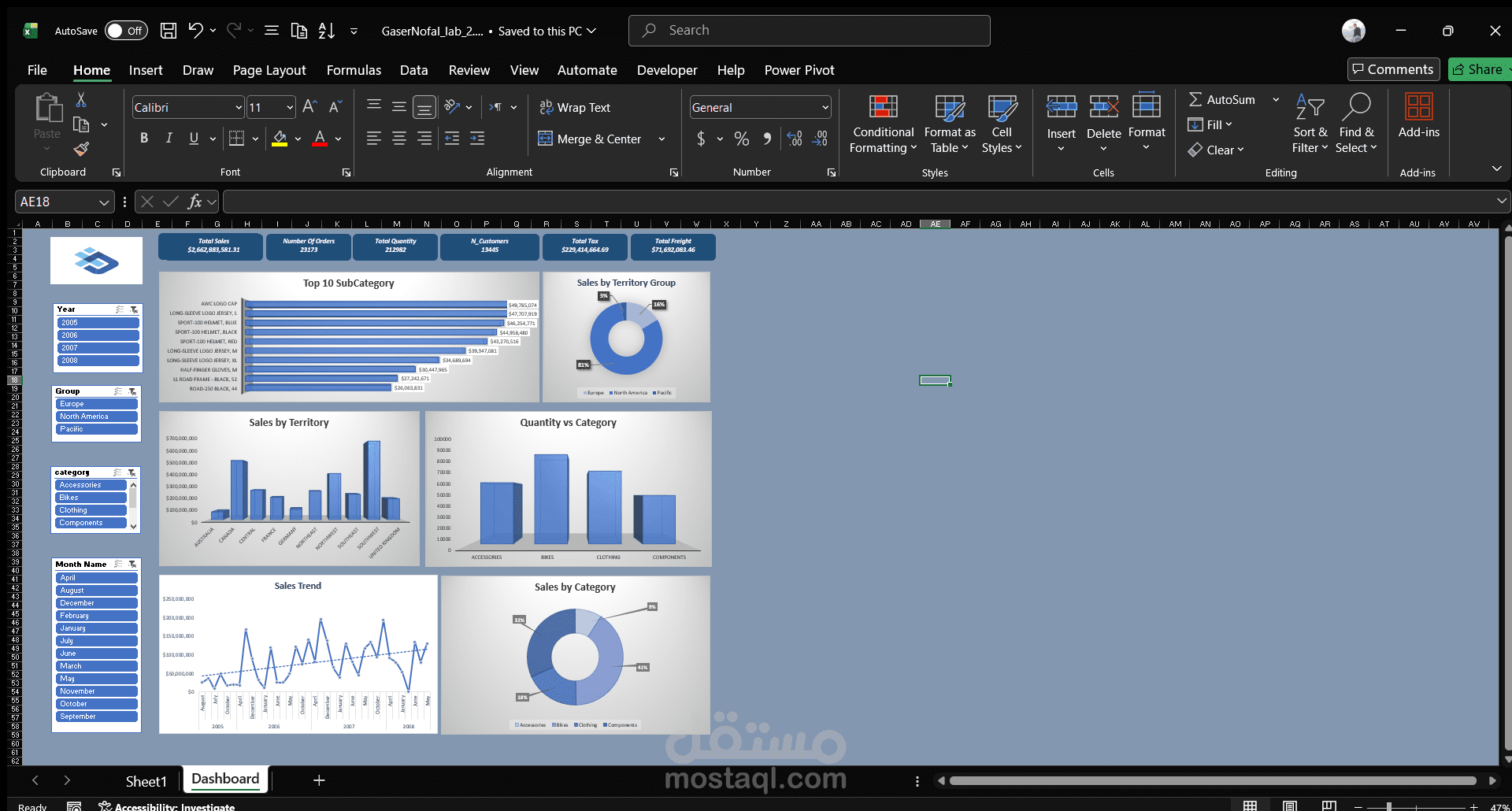Screen dimensions: 1512x811
Task: Apply Underline formatting
Action: (x=194, y=139)
